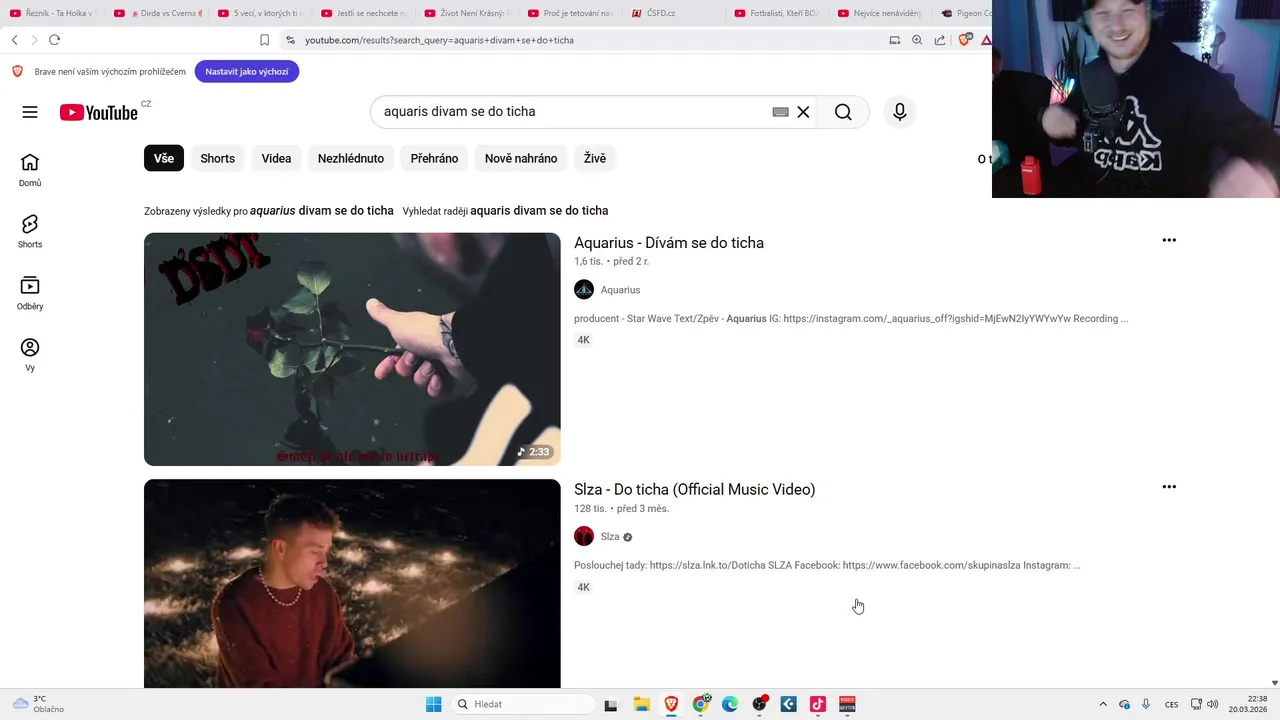The height and width of the screenshot is (720, 1280).
Task: Filter results by Videa chip
Action: click(276, 158)
